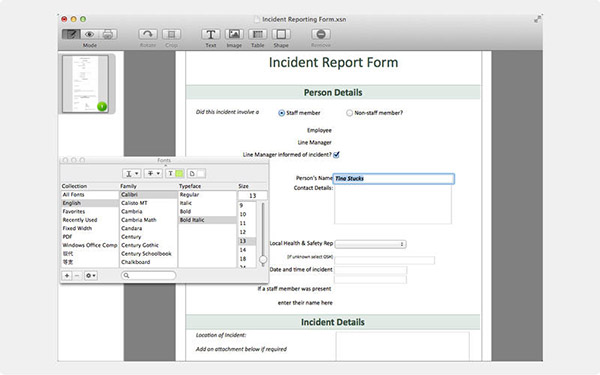The width and height of the screenshot is (600, 375).
Task: Click the remove collection minus button
Action: tap(77, 276)
